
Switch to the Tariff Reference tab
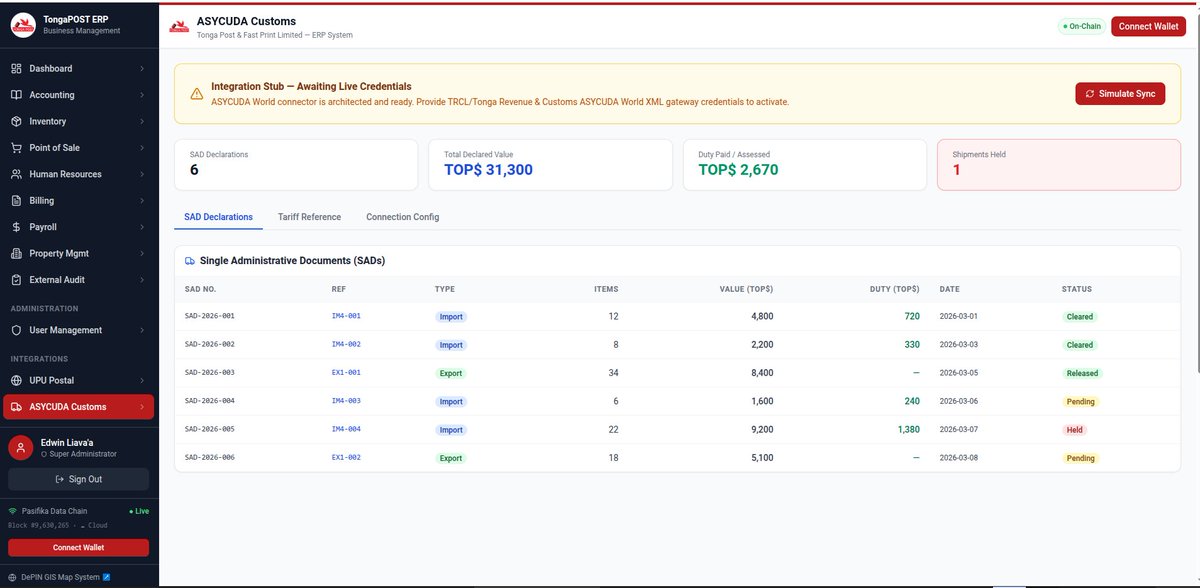point(309,217)
